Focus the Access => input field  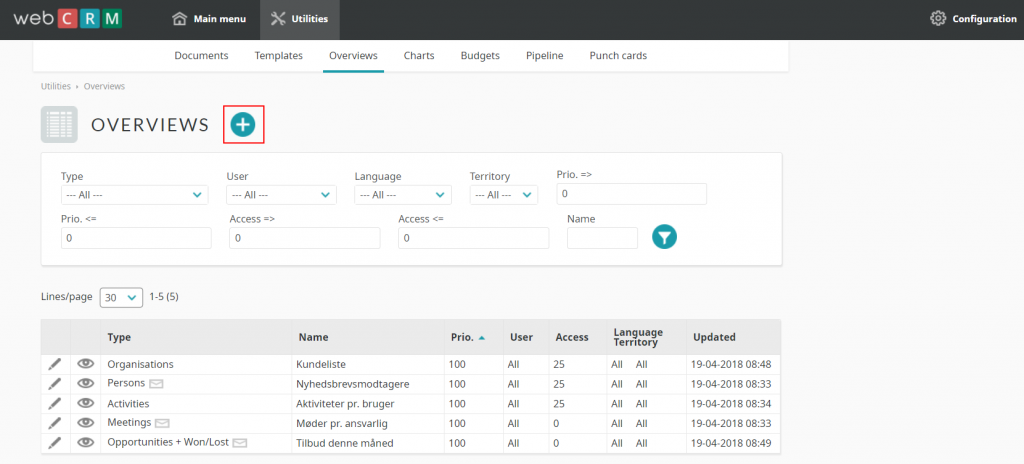click(x=305, y=239)
